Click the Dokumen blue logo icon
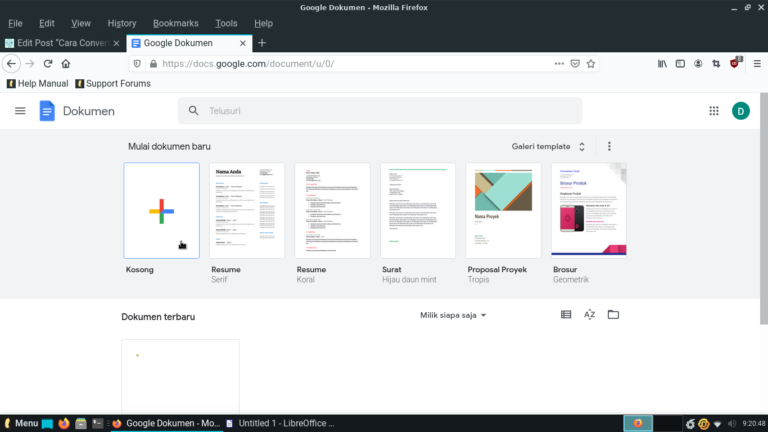The width and height of the screenshot is (768, 432). (47, 111)
